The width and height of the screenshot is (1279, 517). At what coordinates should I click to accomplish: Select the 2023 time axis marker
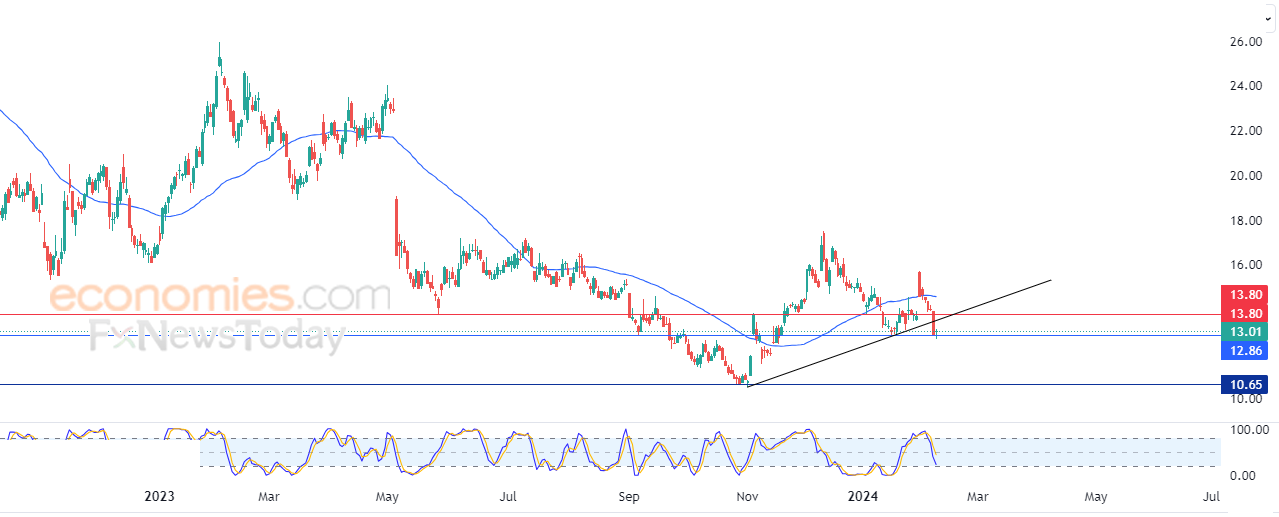coord(159,496)
